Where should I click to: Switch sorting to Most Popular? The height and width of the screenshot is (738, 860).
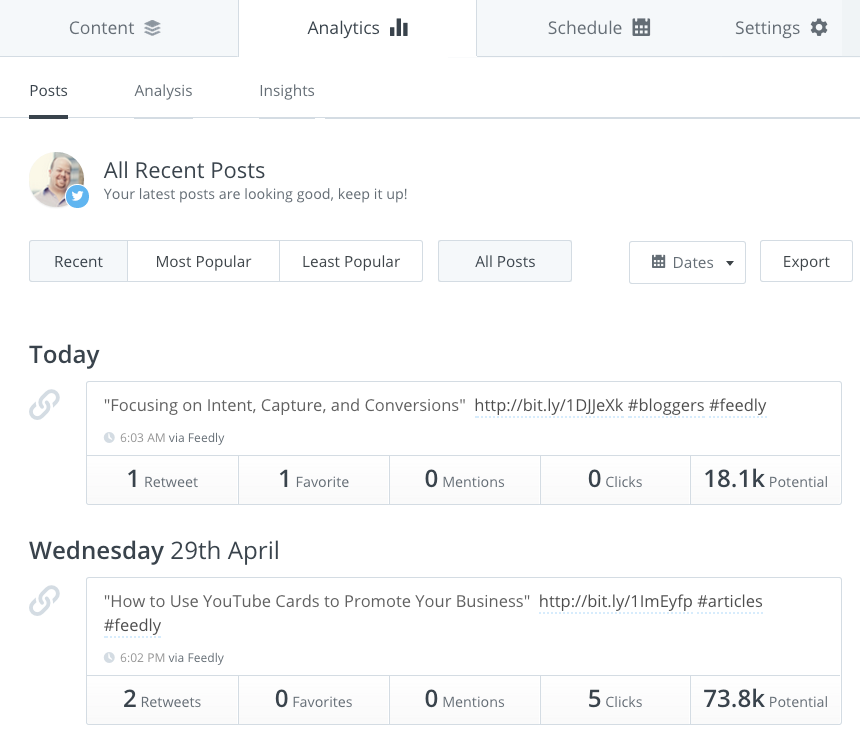[x=203, y=261]
